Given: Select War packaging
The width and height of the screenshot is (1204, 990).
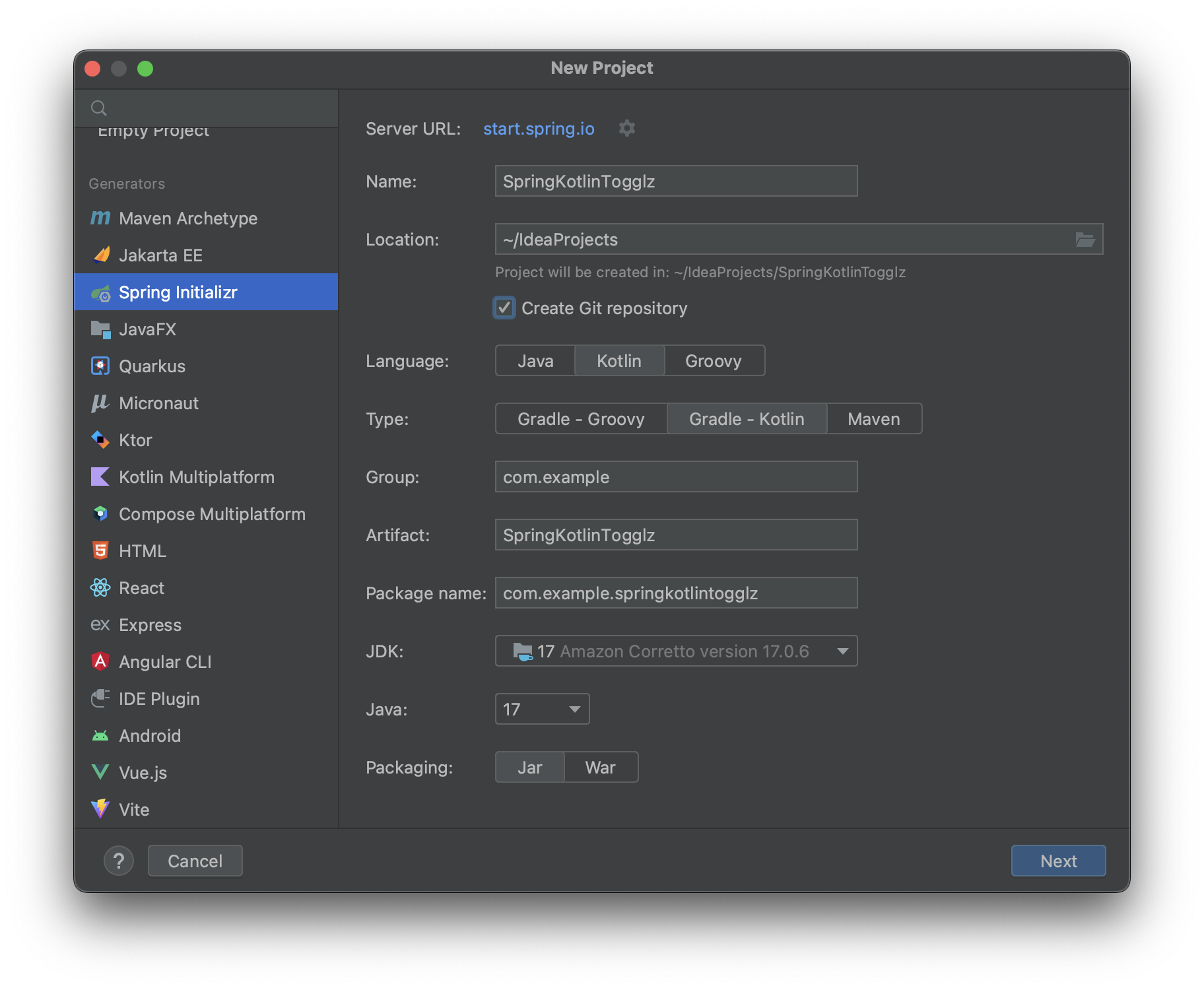Looking at the screenshot, I should 601,768.
